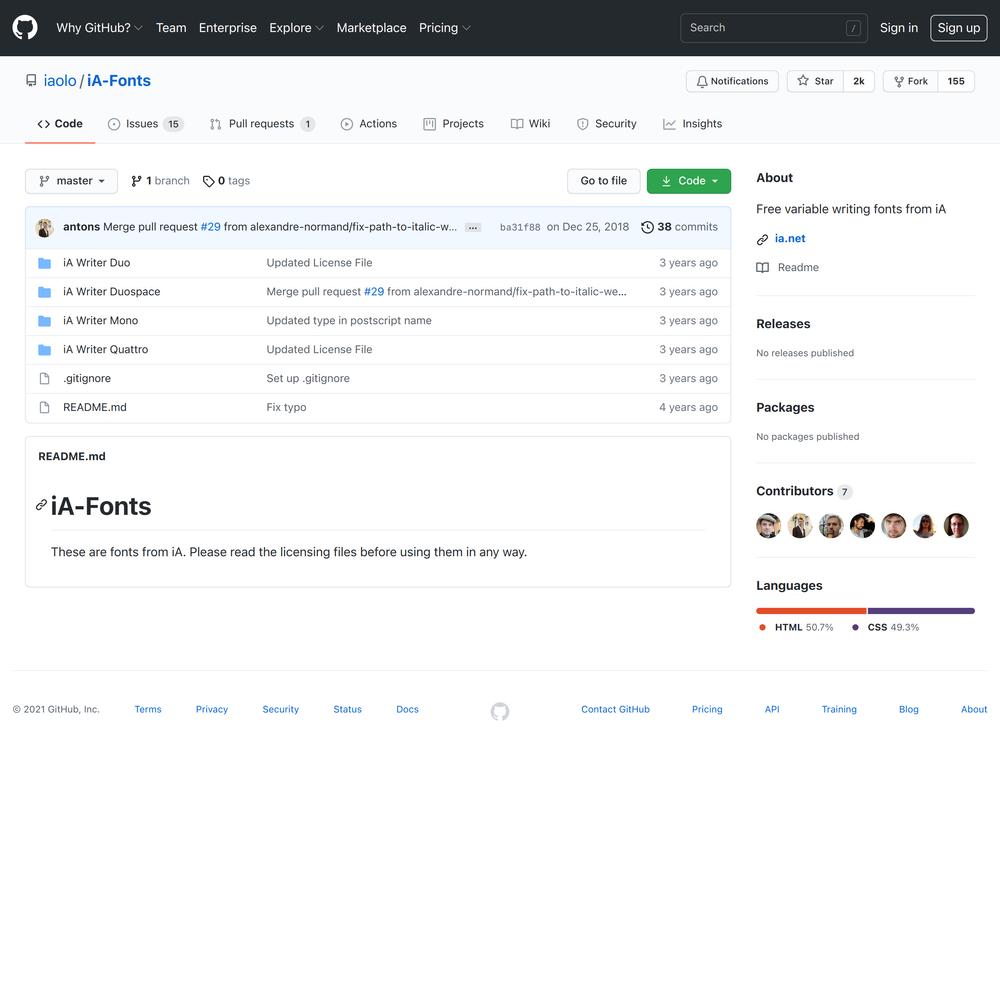Open the Fix typo commit message
The image size is (1000, 1000).
click(286, 407)
